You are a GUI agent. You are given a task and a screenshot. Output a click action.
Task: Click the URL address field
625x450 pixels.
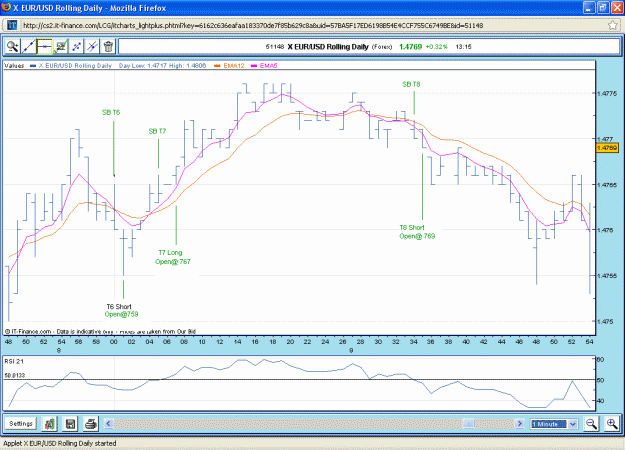[313, 26]
